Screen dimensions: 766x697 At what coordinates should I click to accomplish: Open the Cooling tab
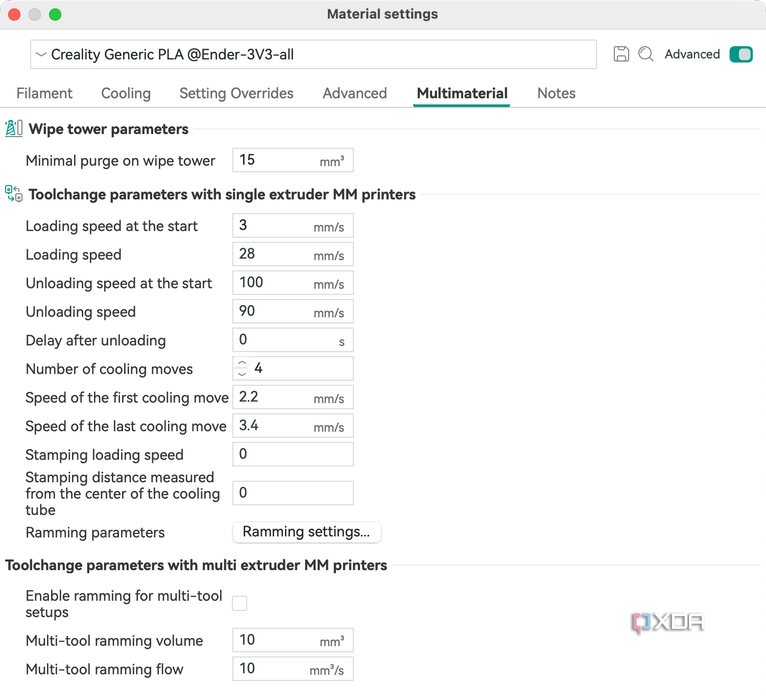point(126,93)
